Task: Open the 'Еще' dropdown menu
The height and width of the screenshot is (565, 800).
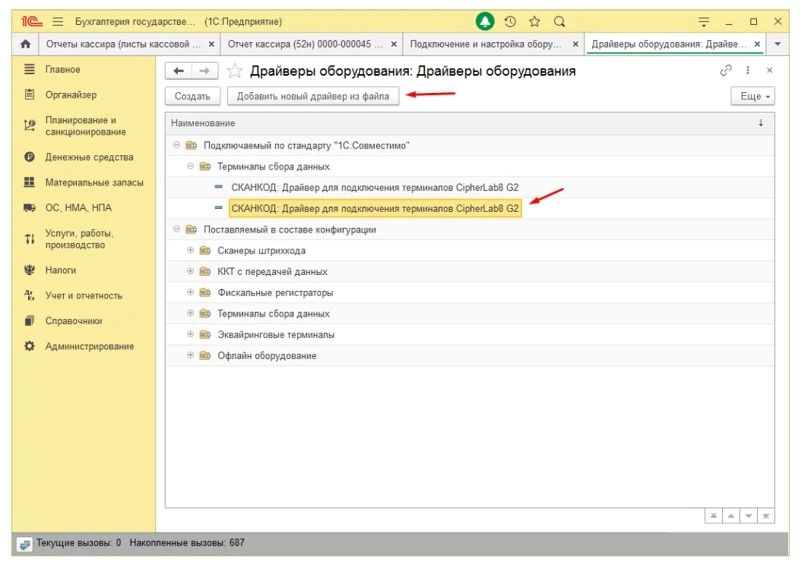Action: pos(753,96)
